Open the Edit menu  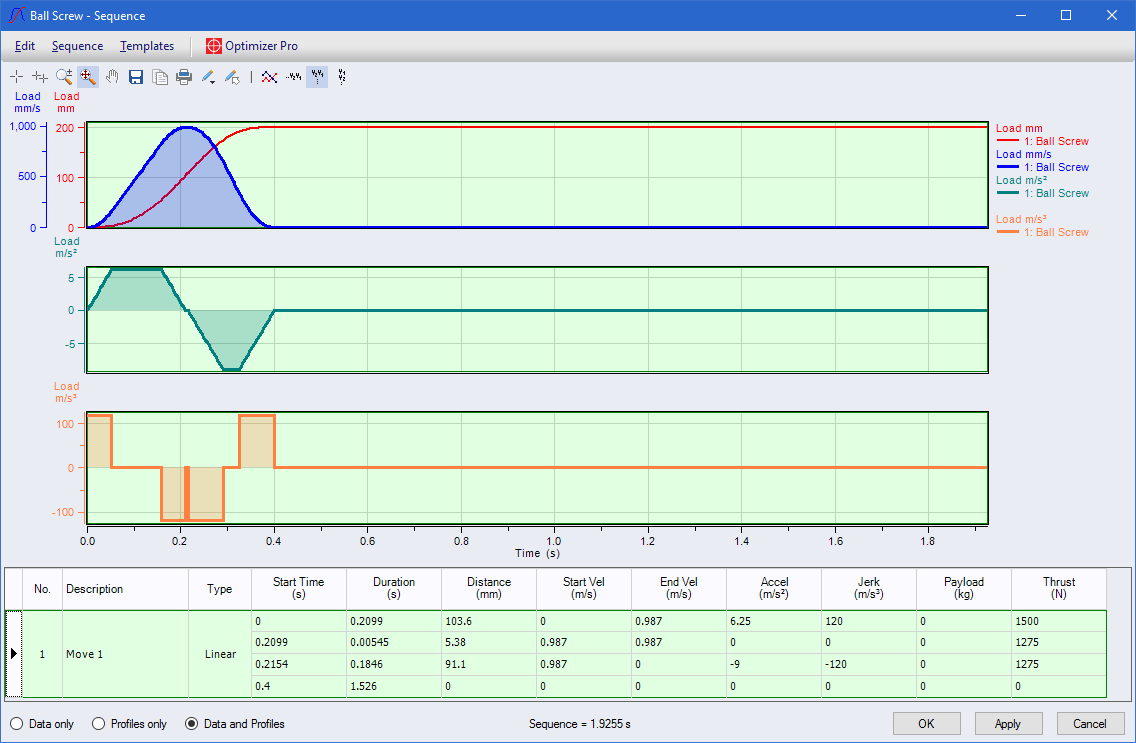pyautogui.click(x=25, y=46)
